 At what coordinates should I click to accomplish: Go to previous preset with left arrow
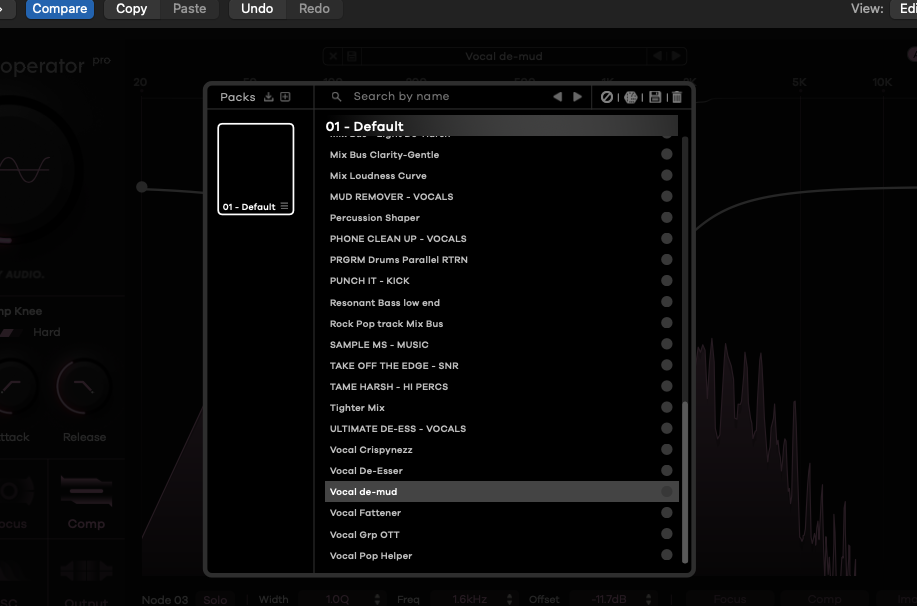coord(558,97)
